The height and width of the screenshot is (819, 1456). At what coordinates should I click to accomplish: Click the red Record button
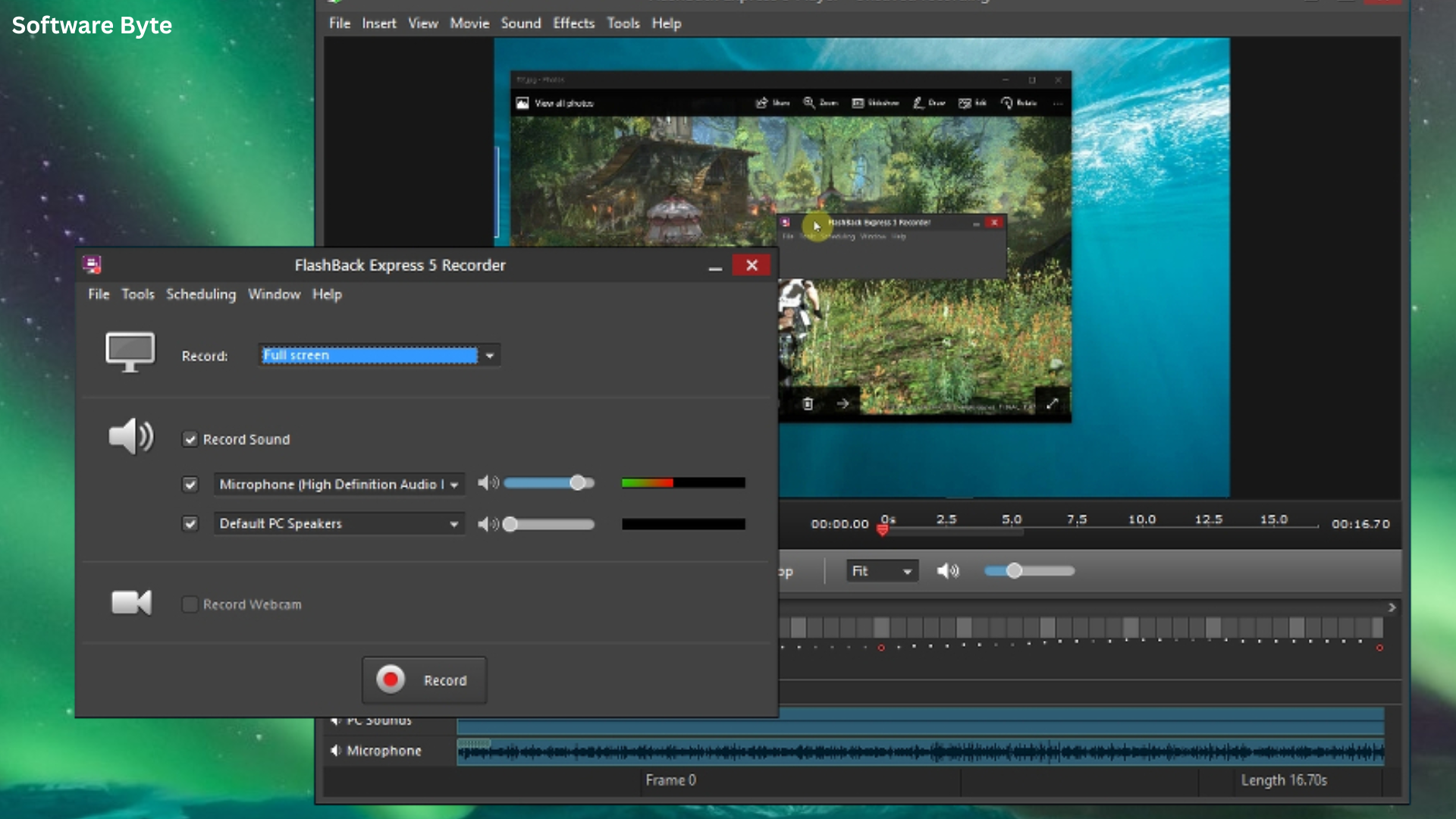[425, 680]
